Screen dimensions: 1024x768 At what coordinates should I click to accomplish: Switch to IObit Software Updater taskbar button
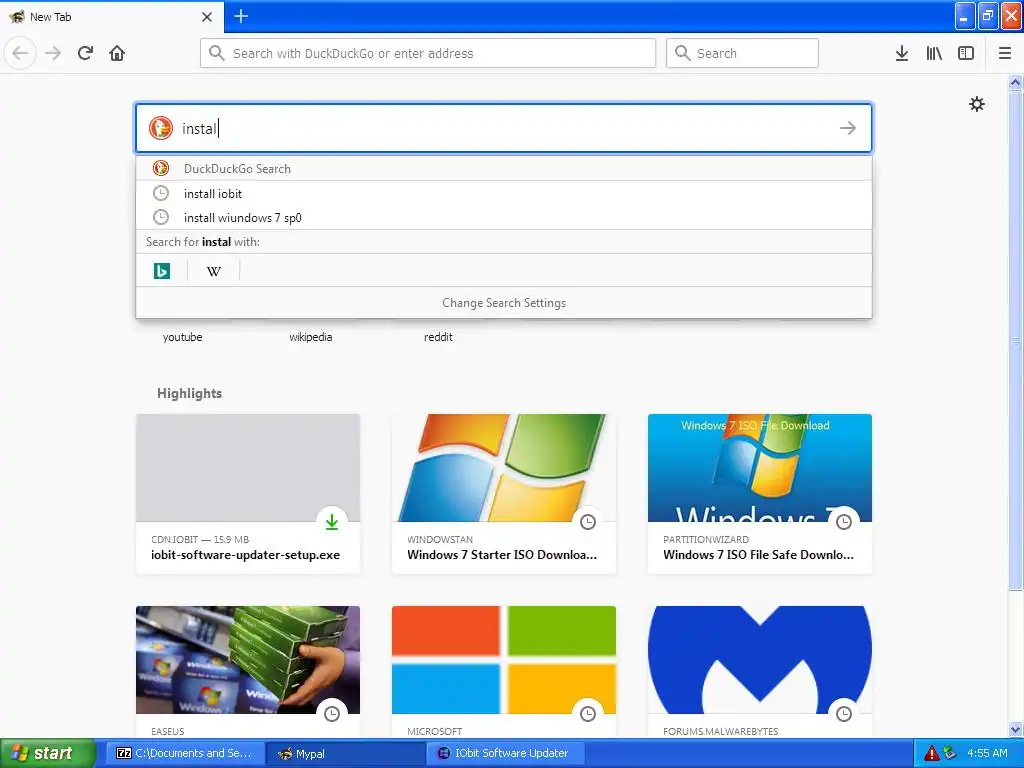click(x=505, y=753)
